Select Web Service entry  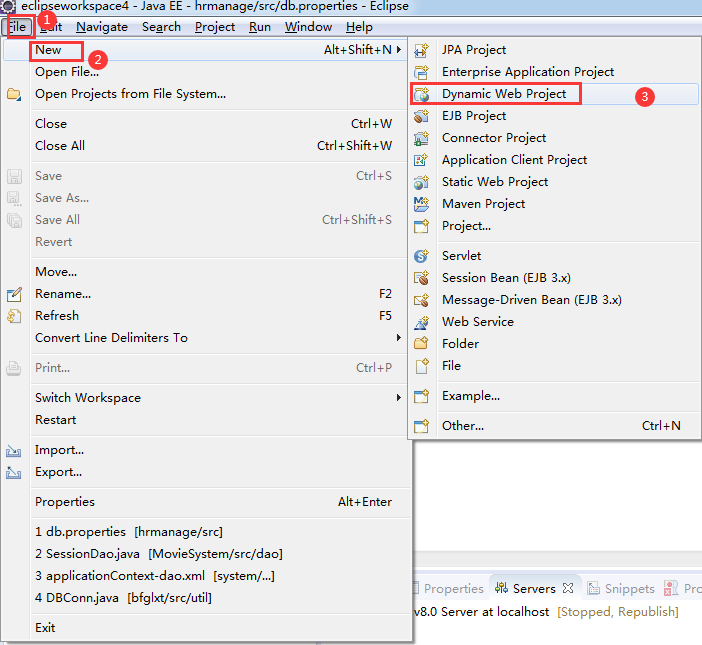click(x=554, y=322)
